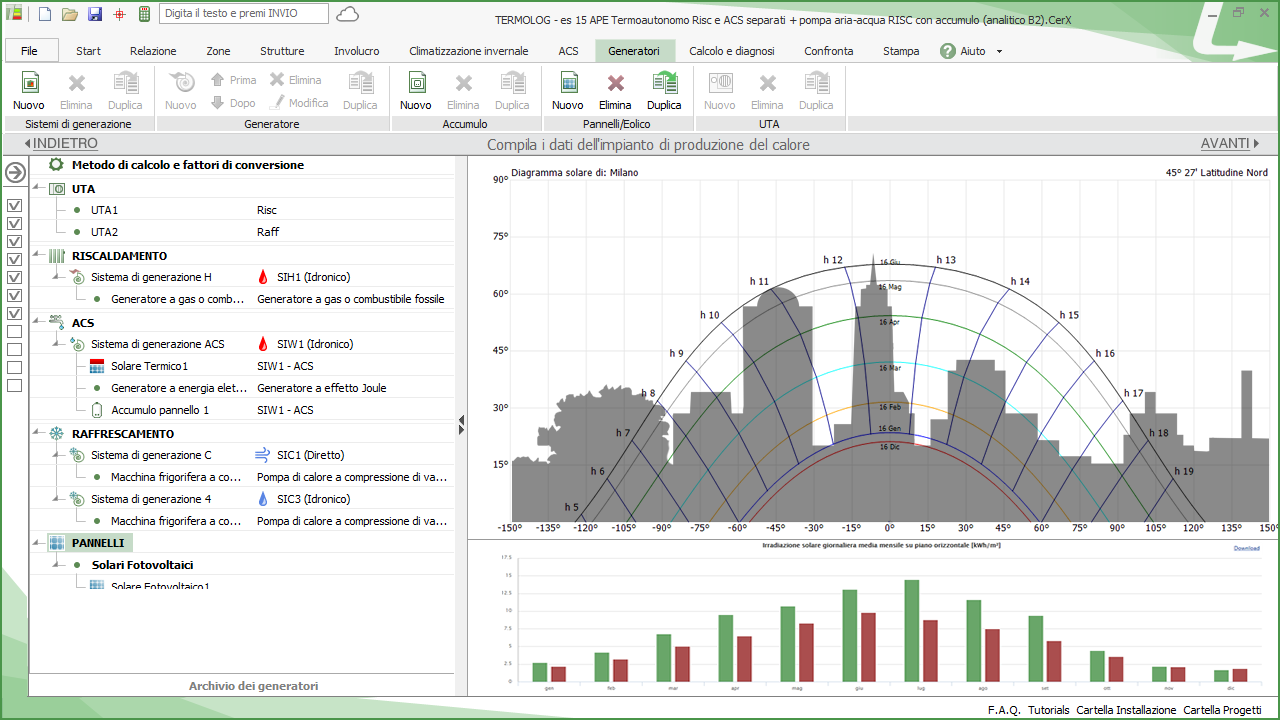The height and width of the screenshot is (720, 1280).
Task: Collapse Sistema di generazione C node
Action: [57, 455]
